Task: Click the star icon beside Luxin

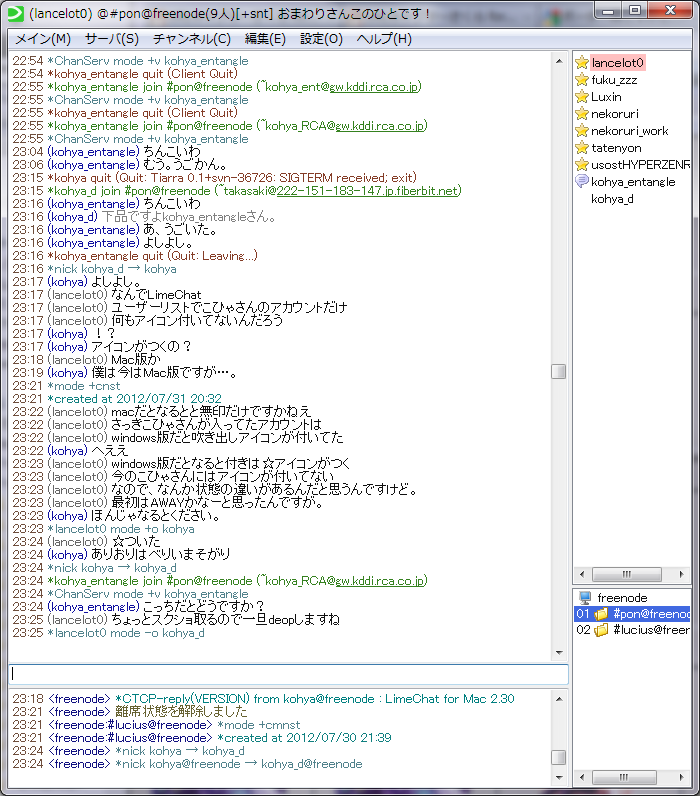Action: click(581, 97)
